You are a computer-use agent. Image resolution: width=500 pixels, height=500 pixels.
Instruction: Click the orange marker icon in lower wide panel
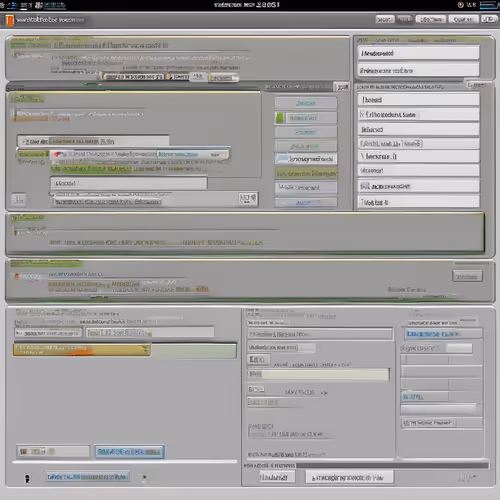coord(16,276)
